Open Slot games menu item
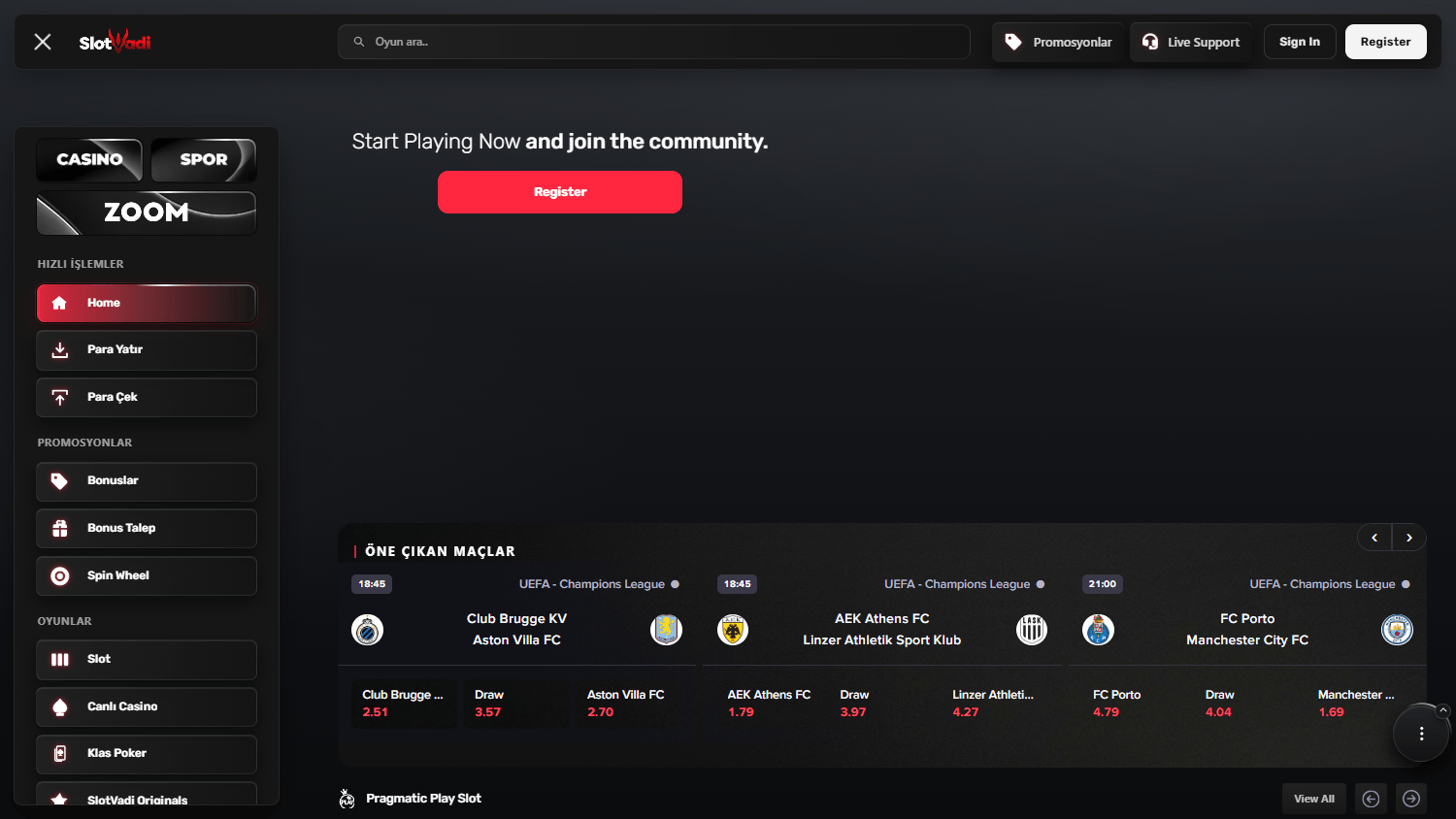The width and height of the screenshot is (1456, 819). pos(147,660)
